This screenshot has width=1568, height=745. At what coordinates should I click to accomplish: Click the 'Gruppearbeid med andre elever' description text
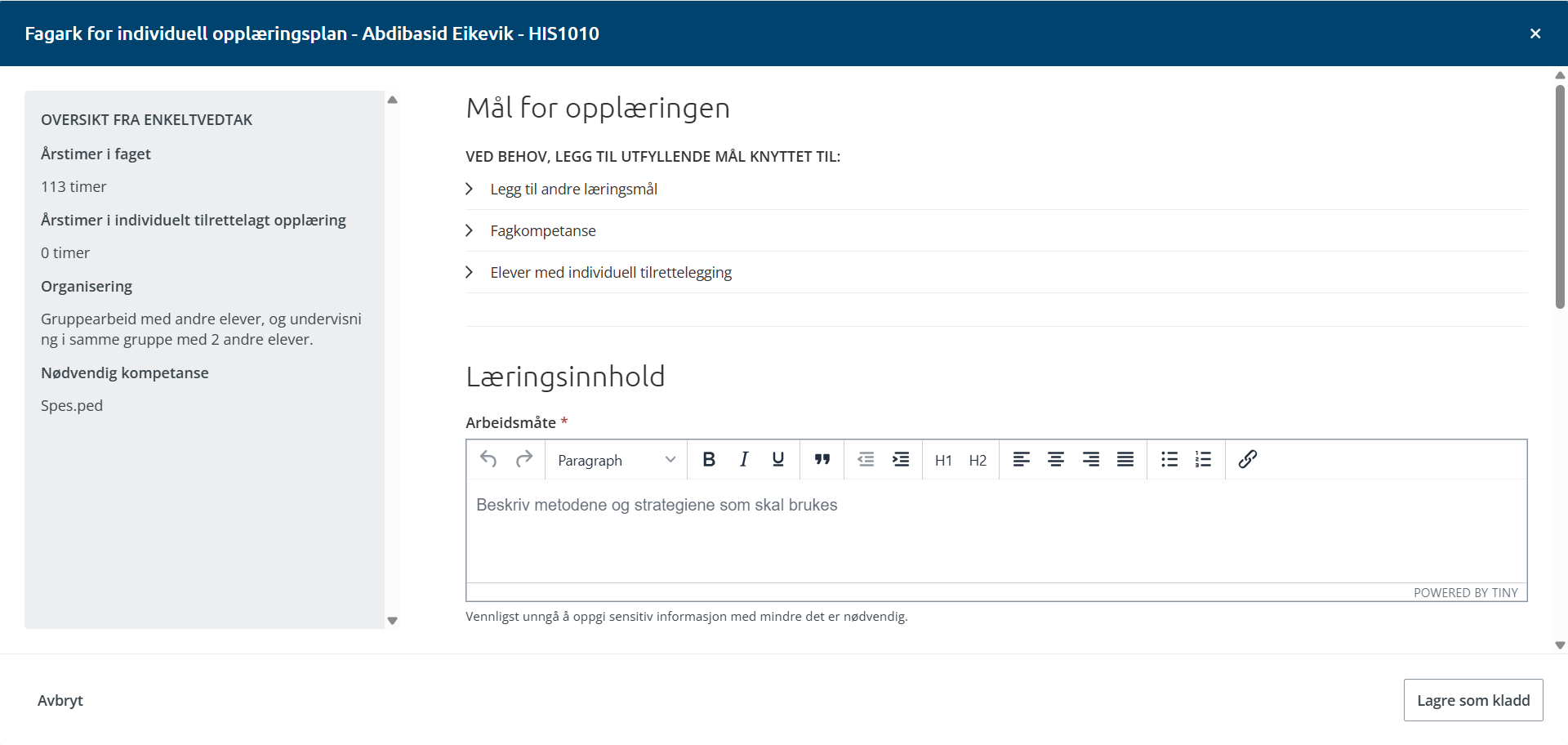pyautogui.click(x=201, y=329)
